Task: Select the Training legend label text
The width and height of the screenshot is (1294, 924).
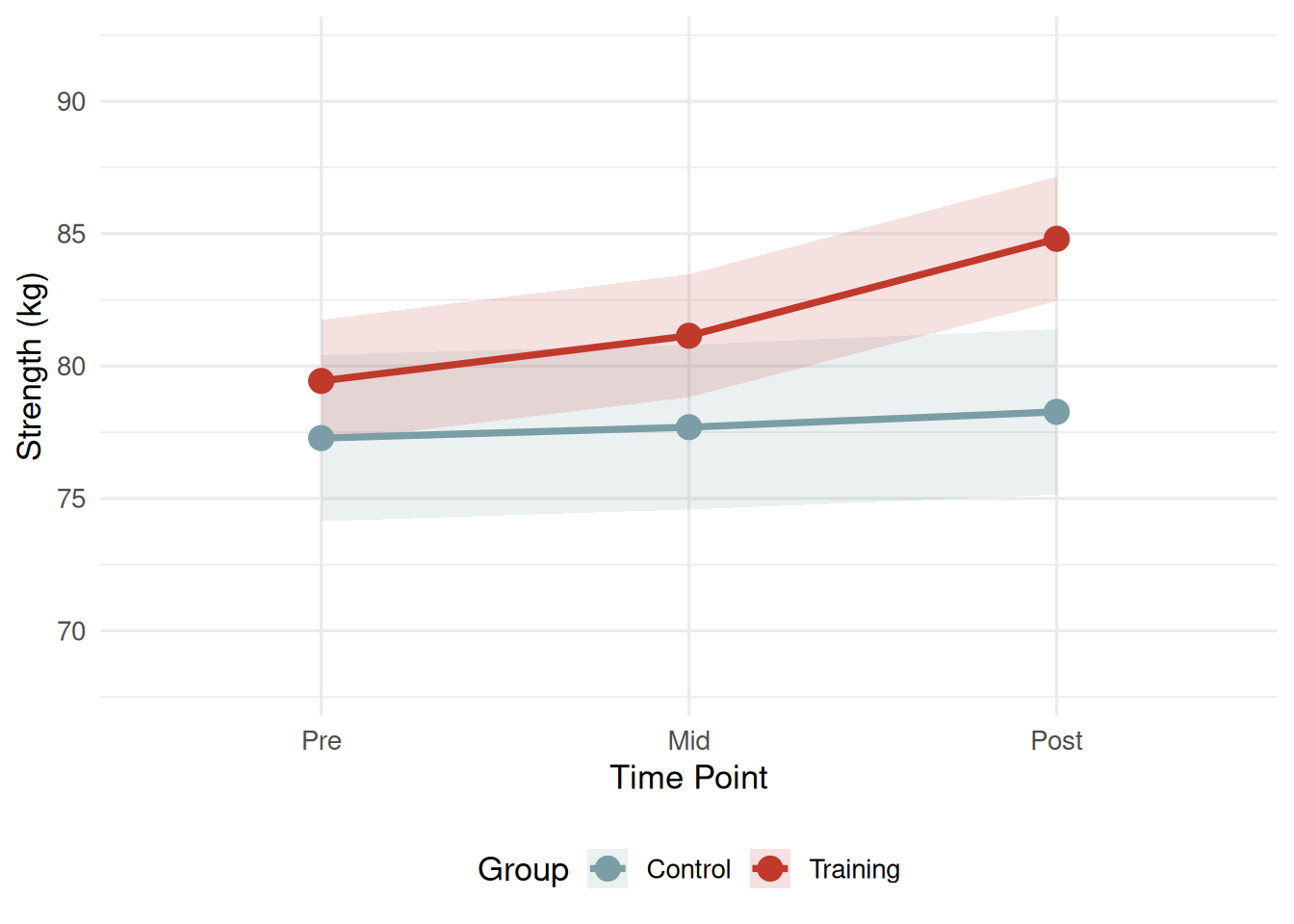Action: [854, 869]
